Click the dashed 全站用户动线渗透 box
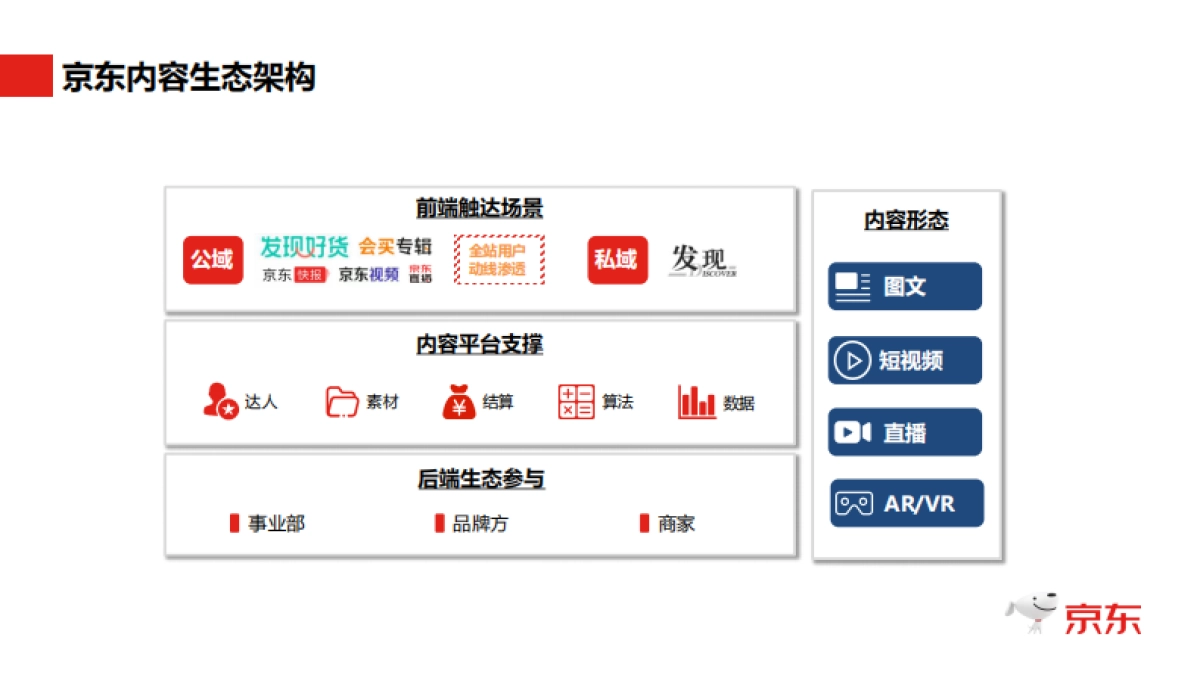Screen dimensions: 1200x675 click(x=499, y=260)
